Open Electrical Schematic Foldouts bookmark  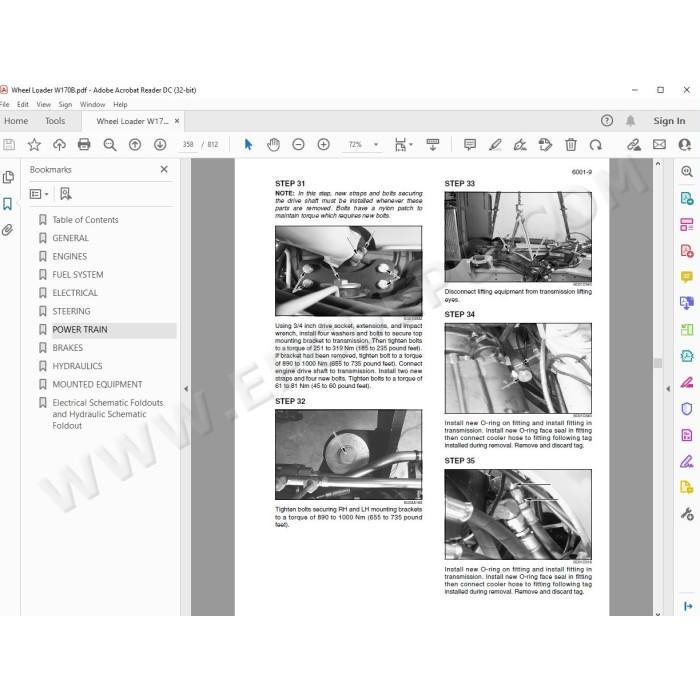pos(108,414)
